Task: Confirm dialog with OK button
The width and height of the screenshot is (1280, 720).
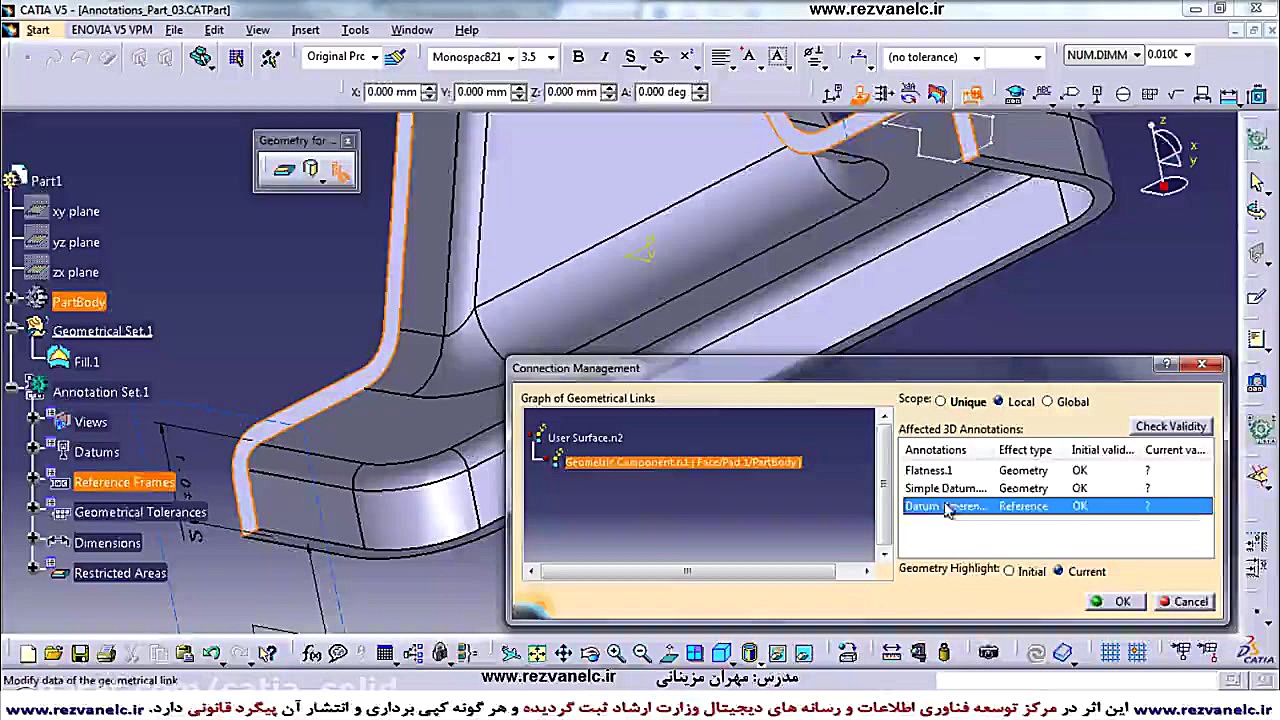Action: [1113, 601]
